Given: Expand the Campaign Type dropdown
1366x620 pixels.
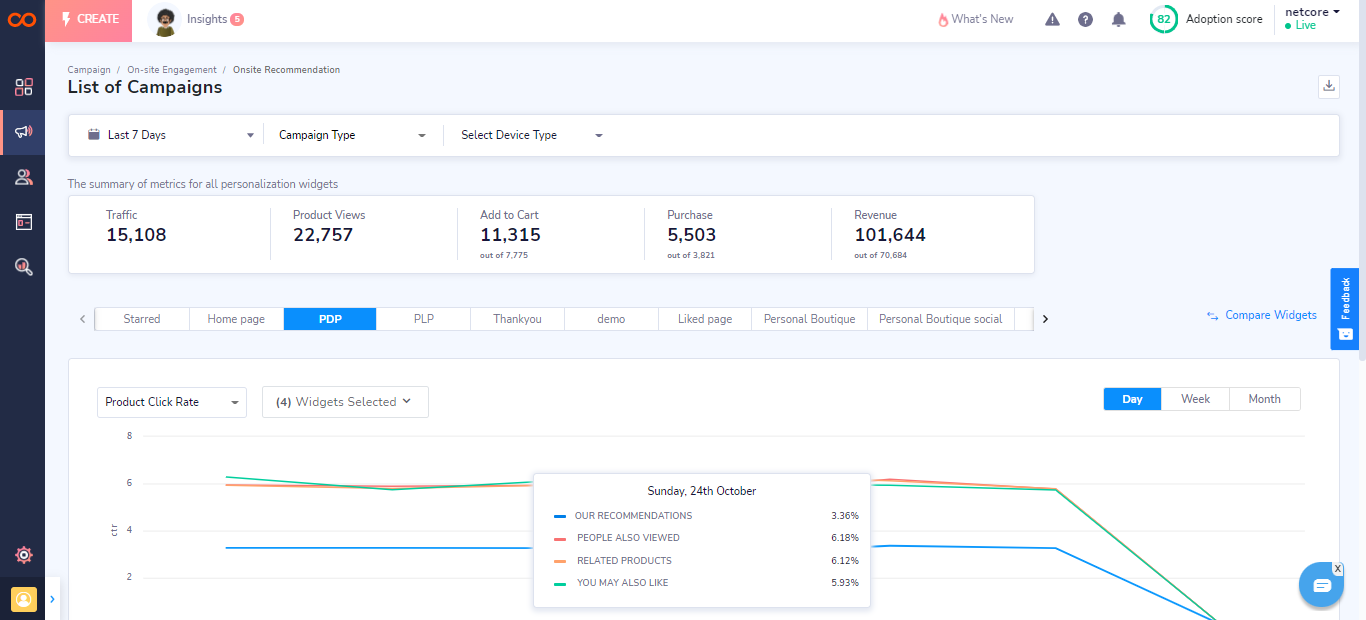Looking at the screenshot, I should 352,135.
